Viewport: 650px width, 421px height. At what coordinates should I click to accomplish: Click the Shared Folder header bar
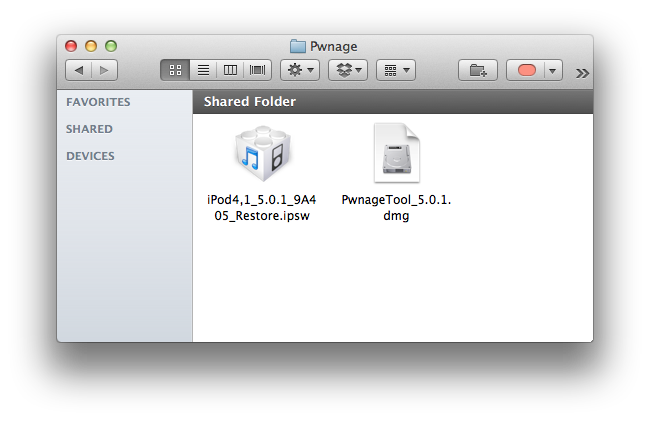pos(392,102)
